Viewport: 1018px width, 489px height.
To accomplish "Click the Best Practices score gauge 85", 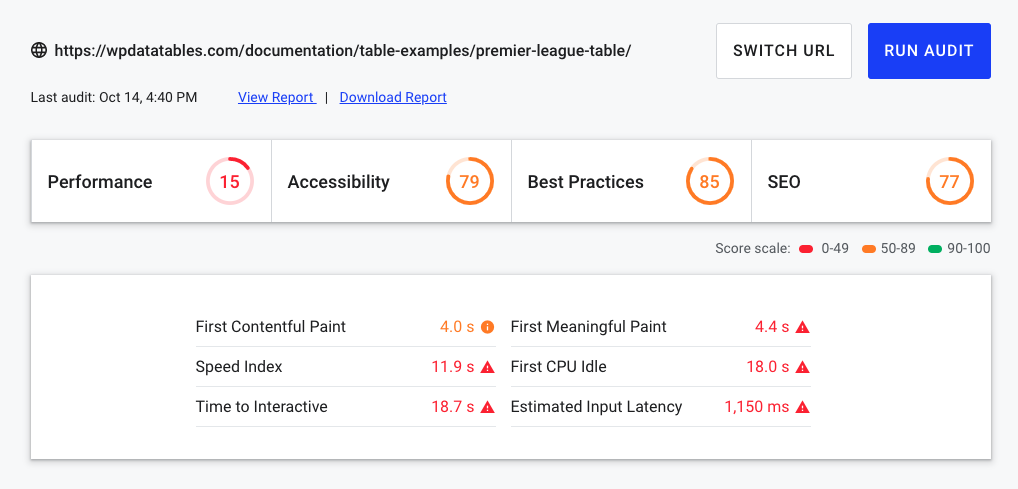I will pos(710,182).
